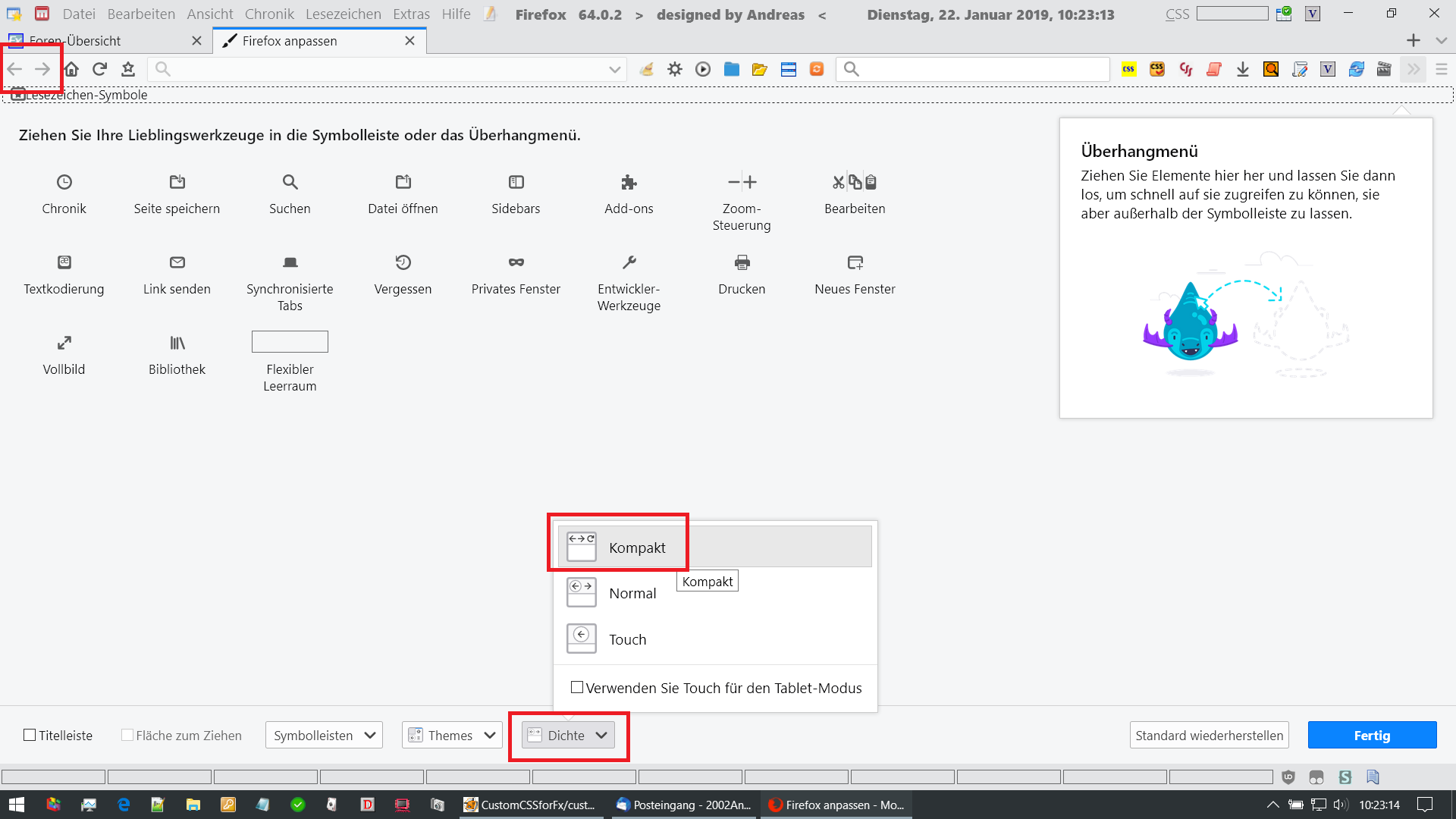Select the Privates Fenster mask icon
Screen dimensions: 1456x819
516,262
